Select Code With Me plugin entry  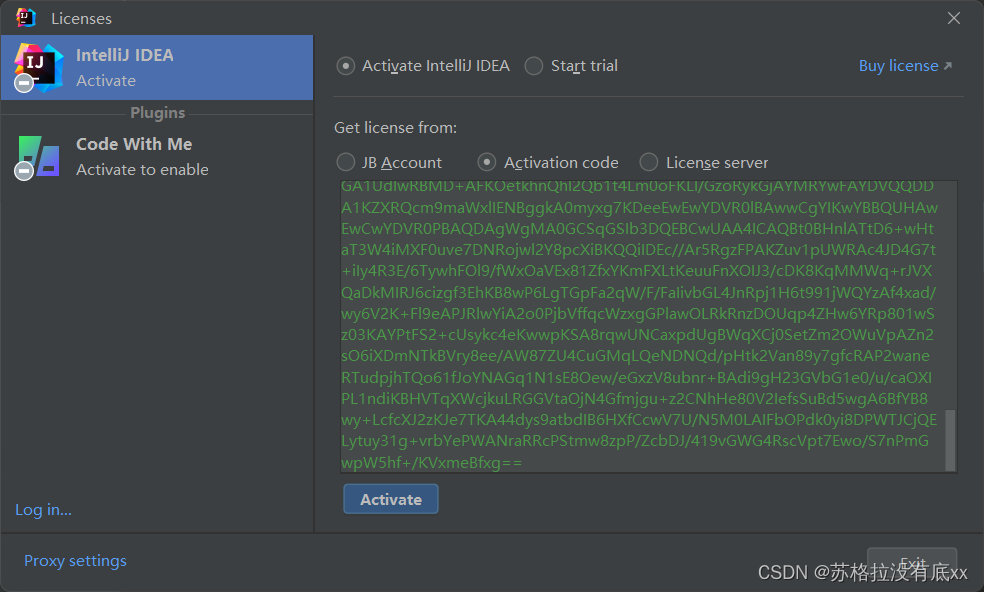point(157,157)
